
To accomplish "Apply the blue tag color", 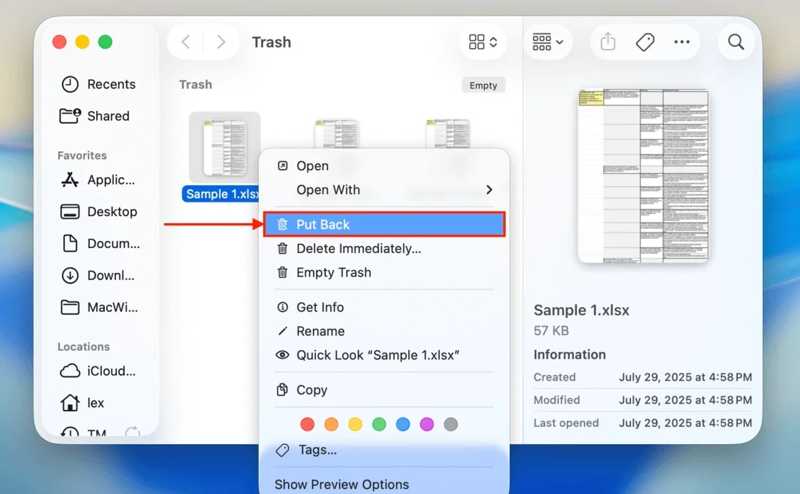I will tap(403, 424).
